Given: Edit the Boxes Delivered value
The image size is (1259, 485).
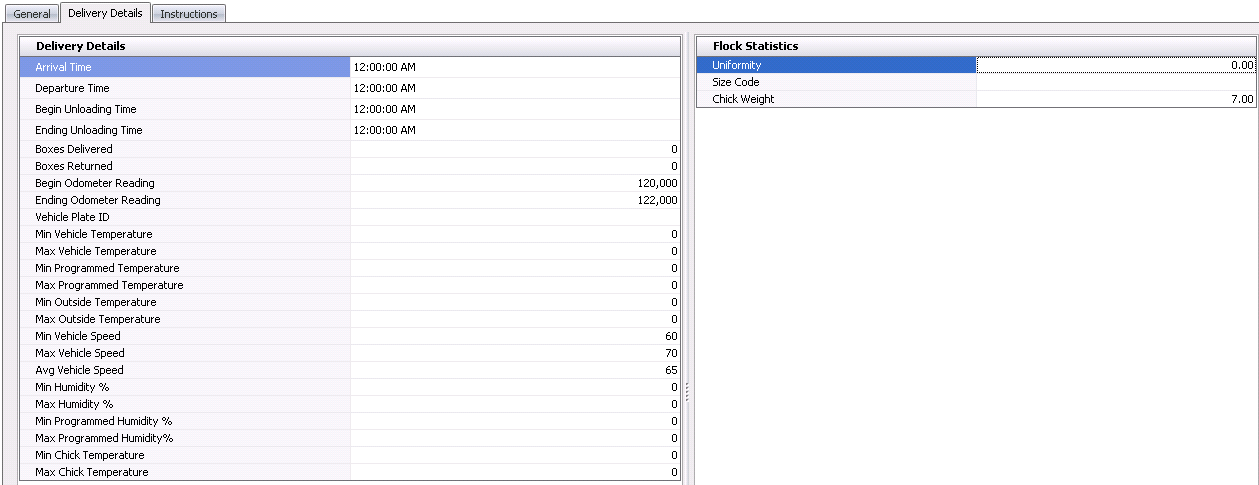Looking at the screenshot, I should pos(514,149).
